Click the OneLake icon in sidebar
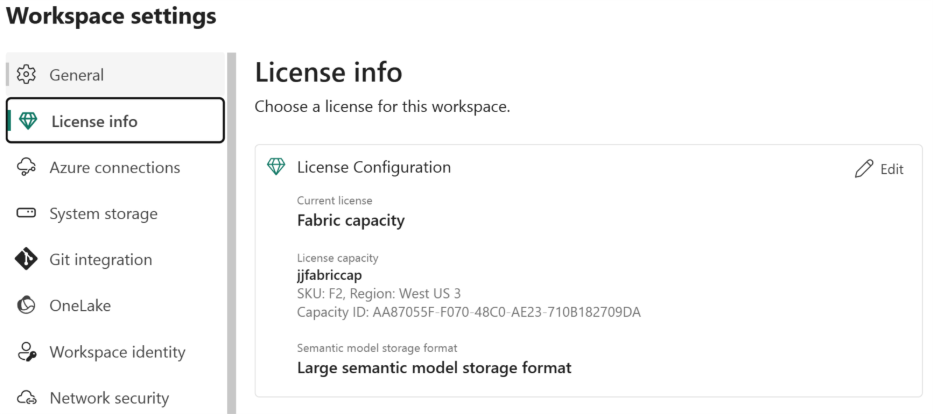This screenshot has width=936, height=414. [27, 306]
